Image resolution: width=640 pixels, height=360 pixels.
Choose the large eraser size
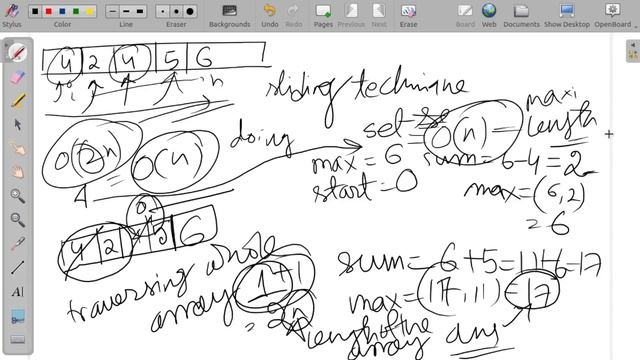(190, 11)
